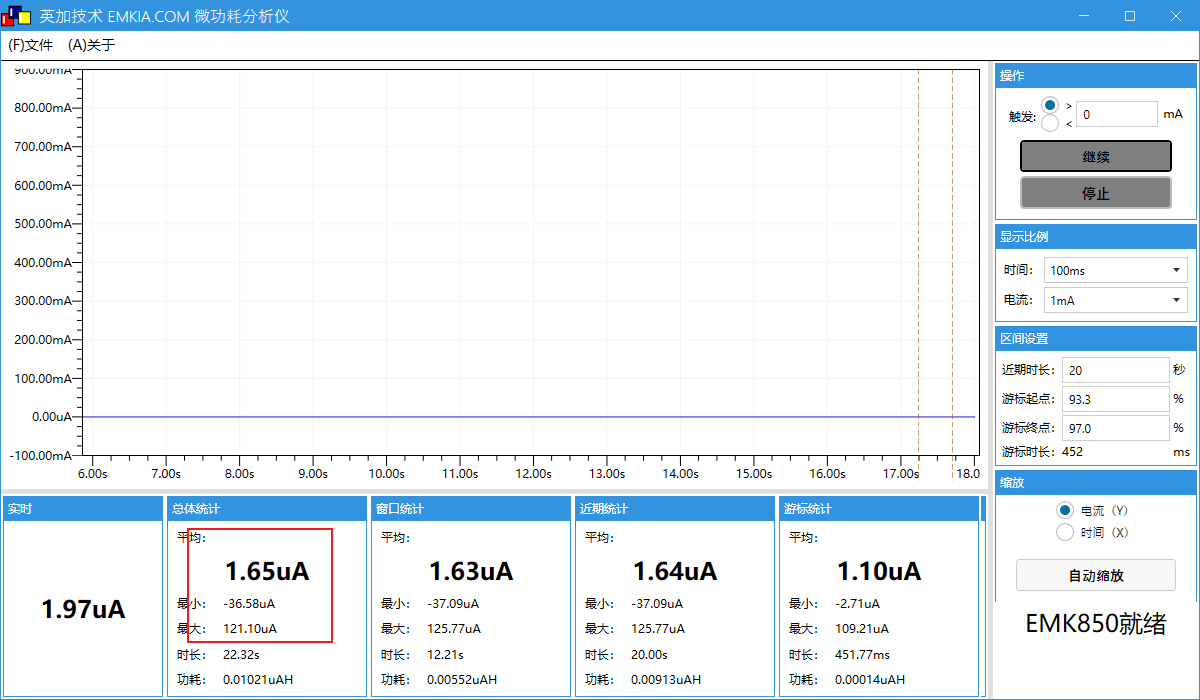
Task: Click the 近期时长 seconds field
Action: 1115,370
